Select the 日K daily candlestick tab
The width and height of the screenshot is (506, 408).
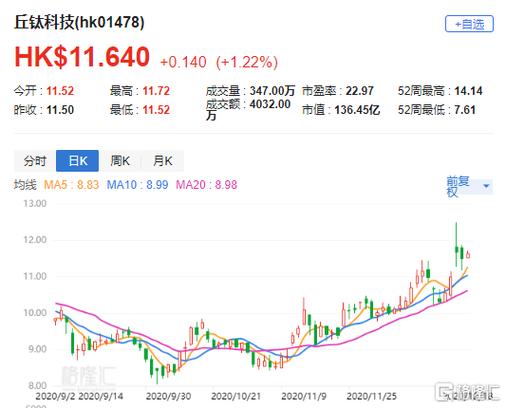click(77, 161)
